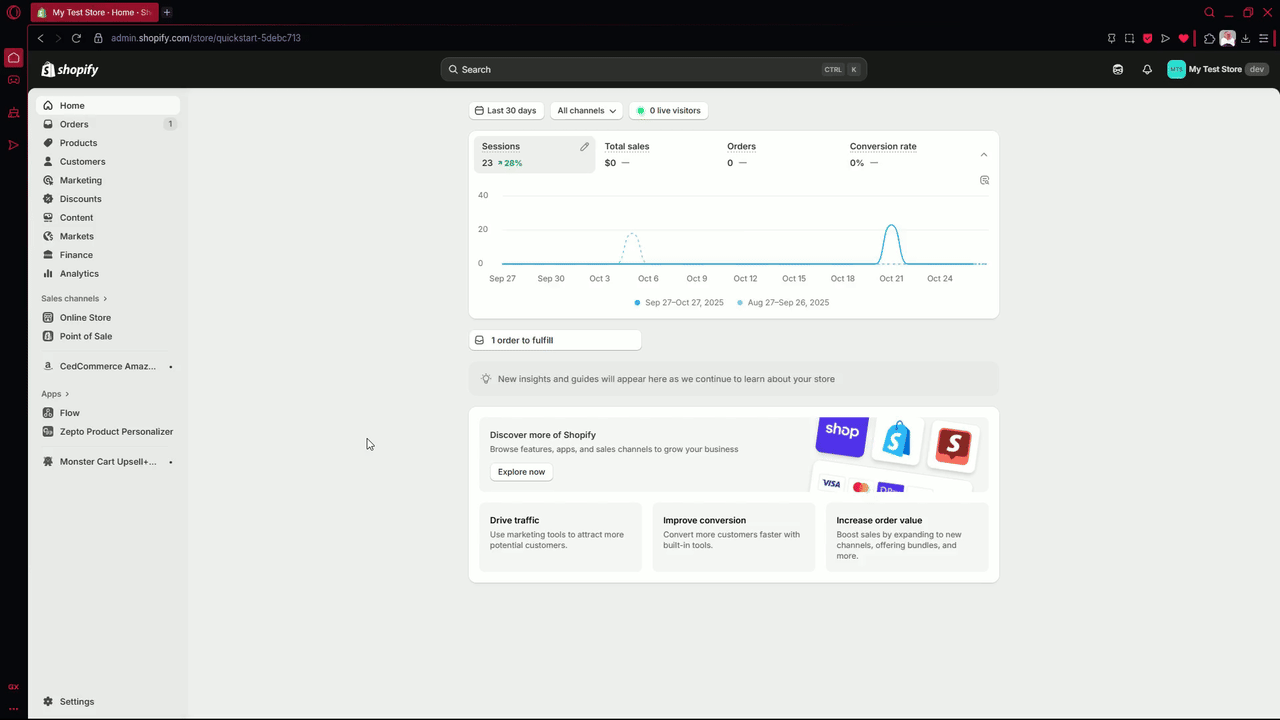Open the browser extensions icon
Viewport: 1280px width, 720px height.
(1209, 38)
